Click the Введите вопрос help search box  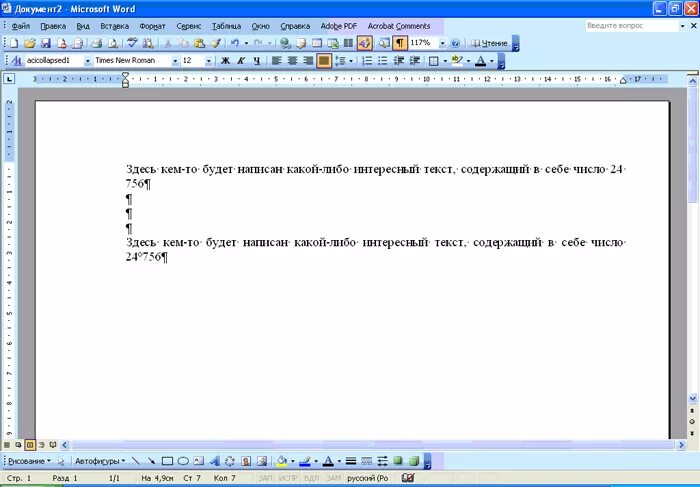(631, 26)
